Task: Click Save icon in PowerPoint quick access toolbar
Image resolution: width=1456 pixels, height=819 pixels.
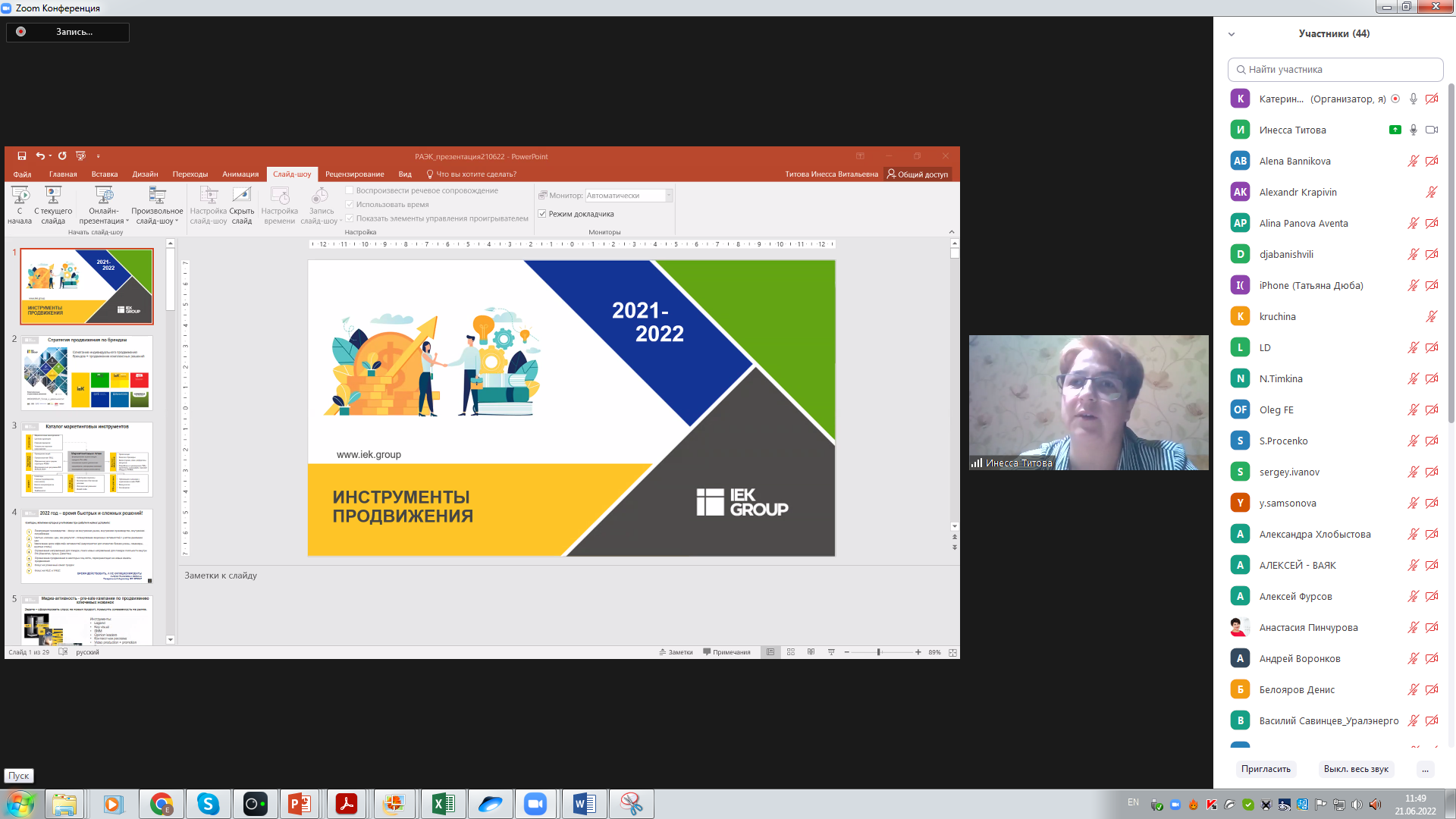Action: 22,156
